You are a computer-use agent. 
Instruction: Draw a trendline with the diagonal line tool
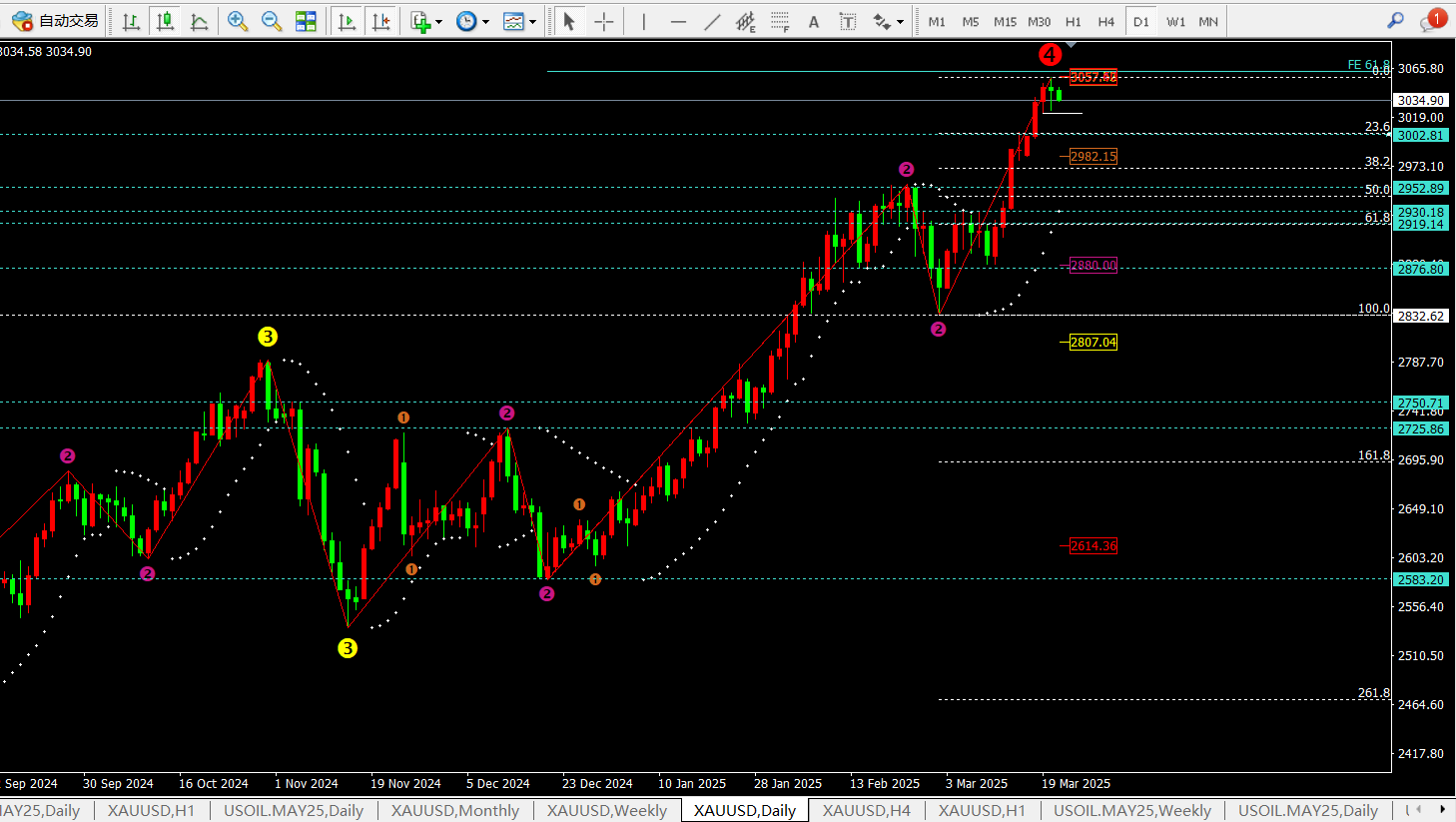click(x=712, y=21)
